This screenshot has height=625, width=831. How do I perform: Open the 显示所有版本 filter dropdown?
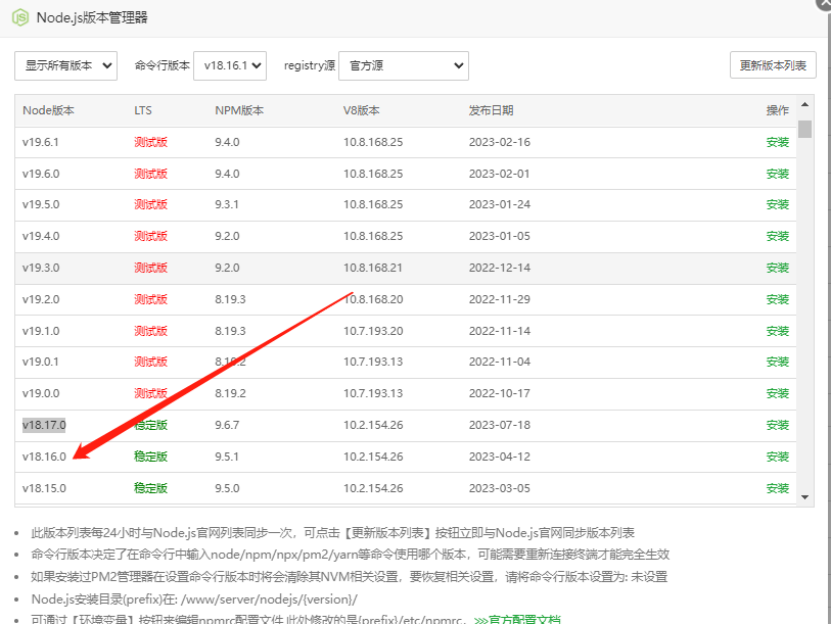tap(64, 65)
